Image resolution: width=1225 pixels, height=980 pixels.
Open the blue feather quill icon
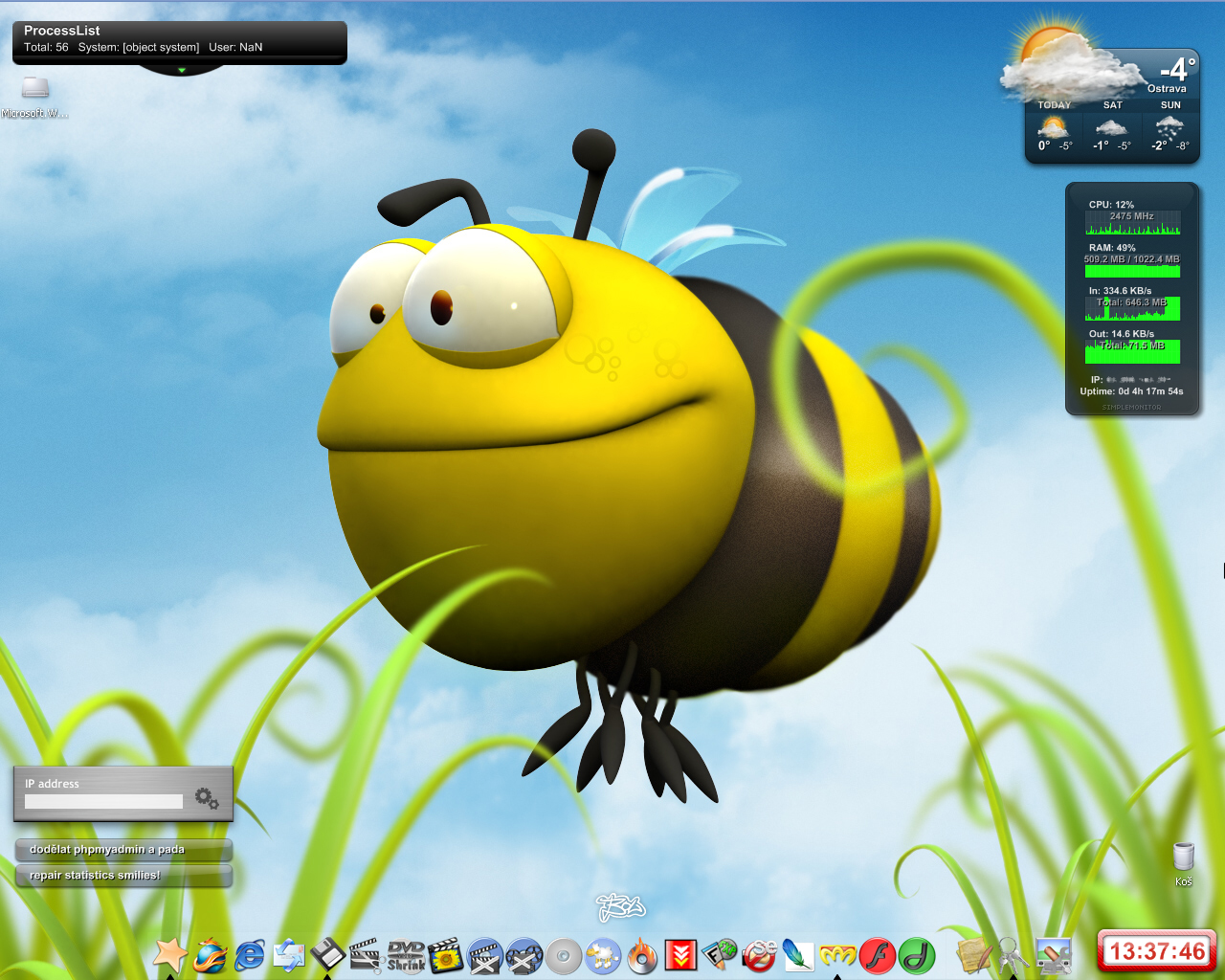pos(798,955)
